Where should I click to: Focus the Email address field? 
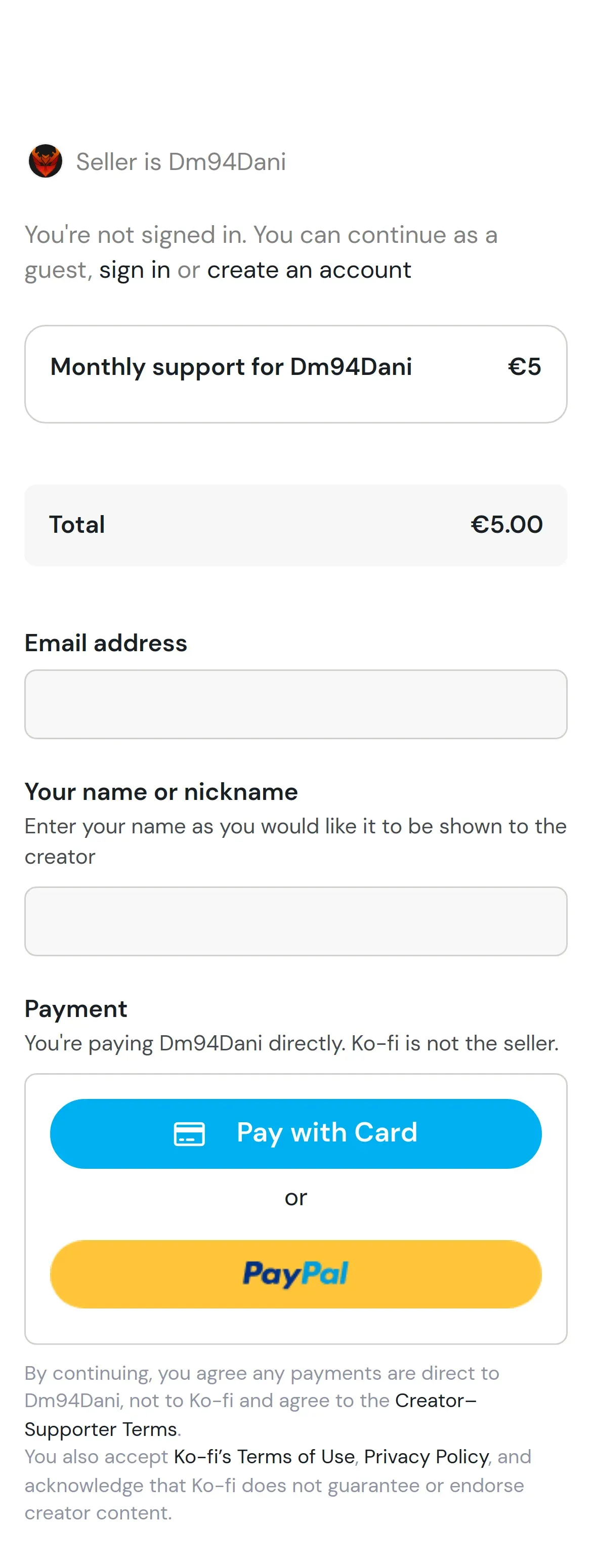pos(295,704)
